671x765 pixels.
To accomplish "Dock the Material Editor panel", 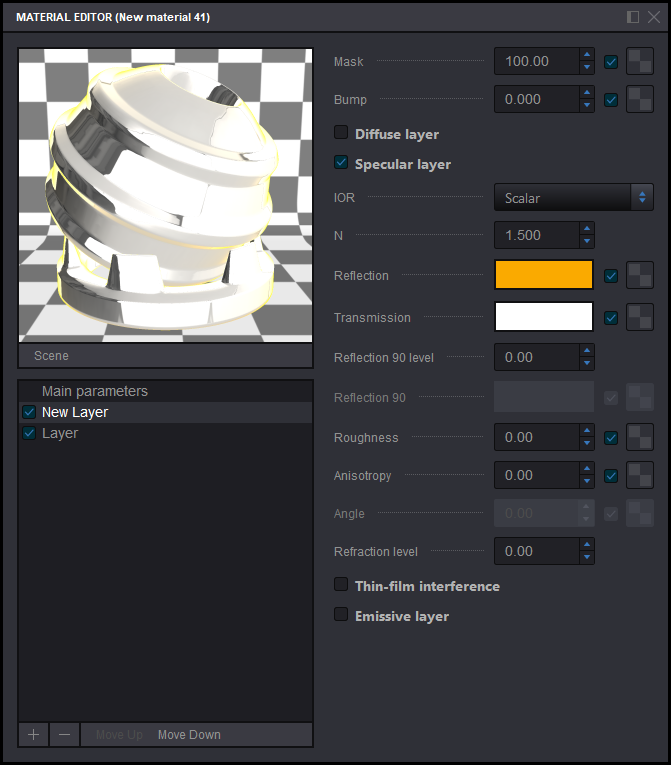I will (x=633, y=17).
